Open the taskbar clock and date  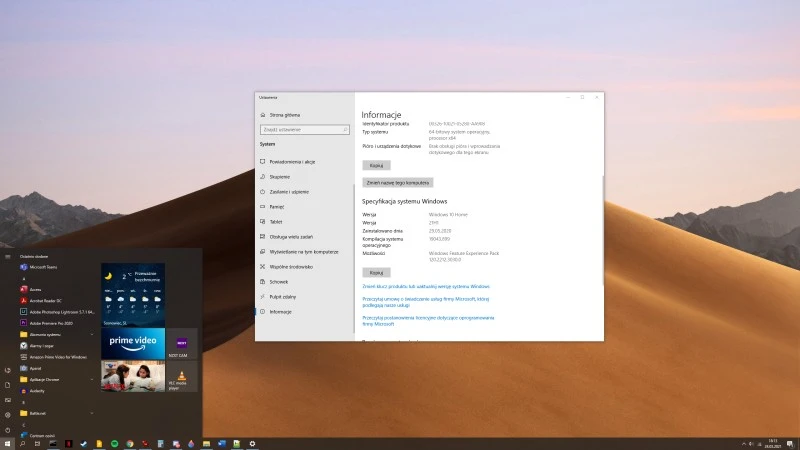coord(773,444)
